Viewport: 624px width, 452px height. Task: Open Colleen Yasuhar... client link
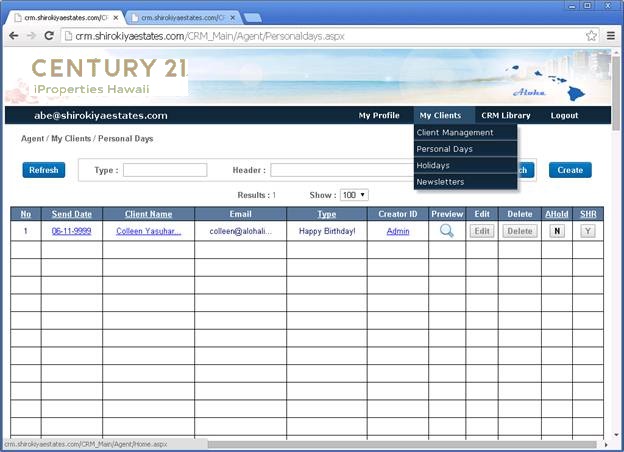tap(148, 231)
